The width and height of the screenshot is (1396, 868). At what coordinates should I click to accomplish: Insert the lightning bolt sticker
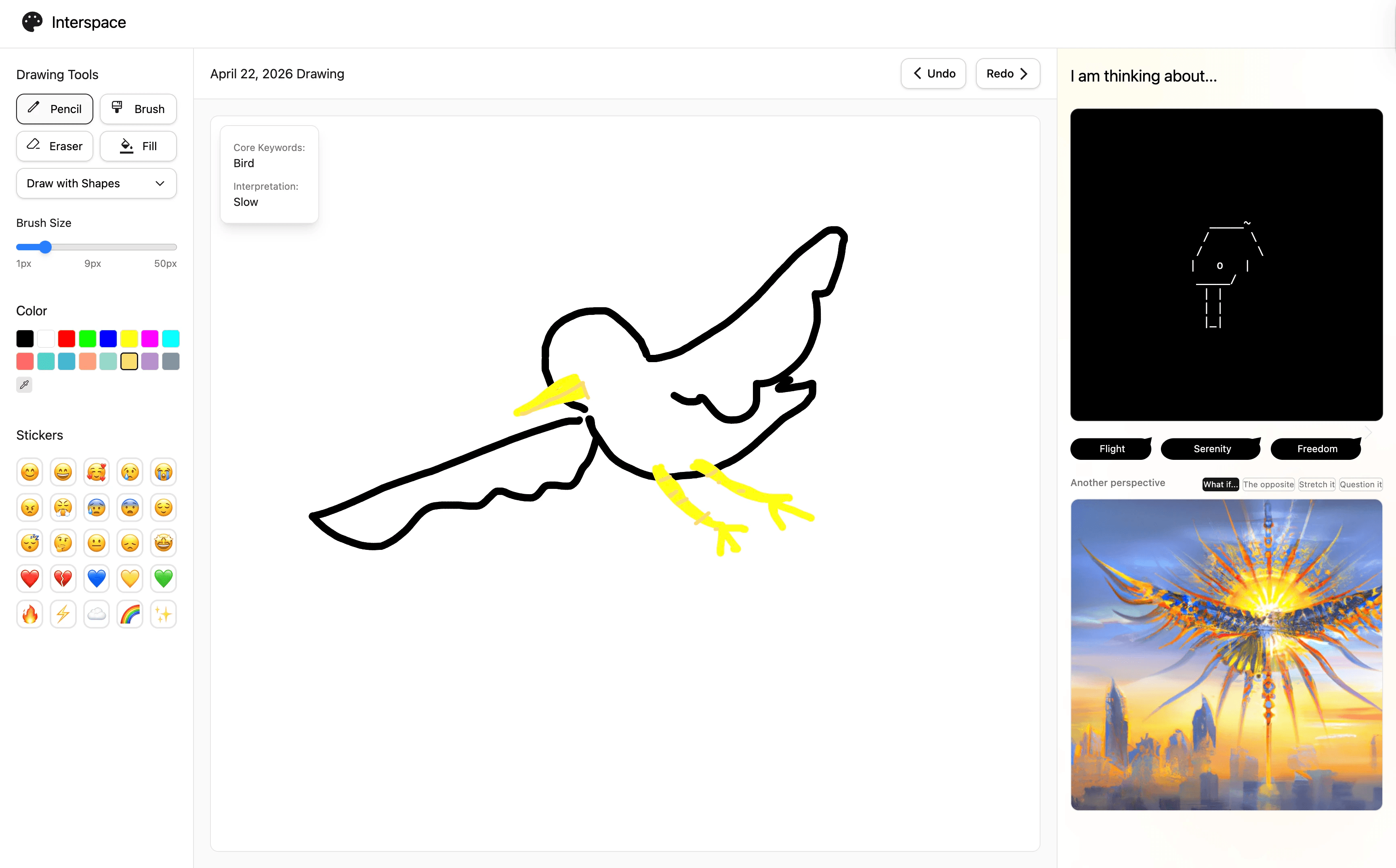(x=63, y=614)
